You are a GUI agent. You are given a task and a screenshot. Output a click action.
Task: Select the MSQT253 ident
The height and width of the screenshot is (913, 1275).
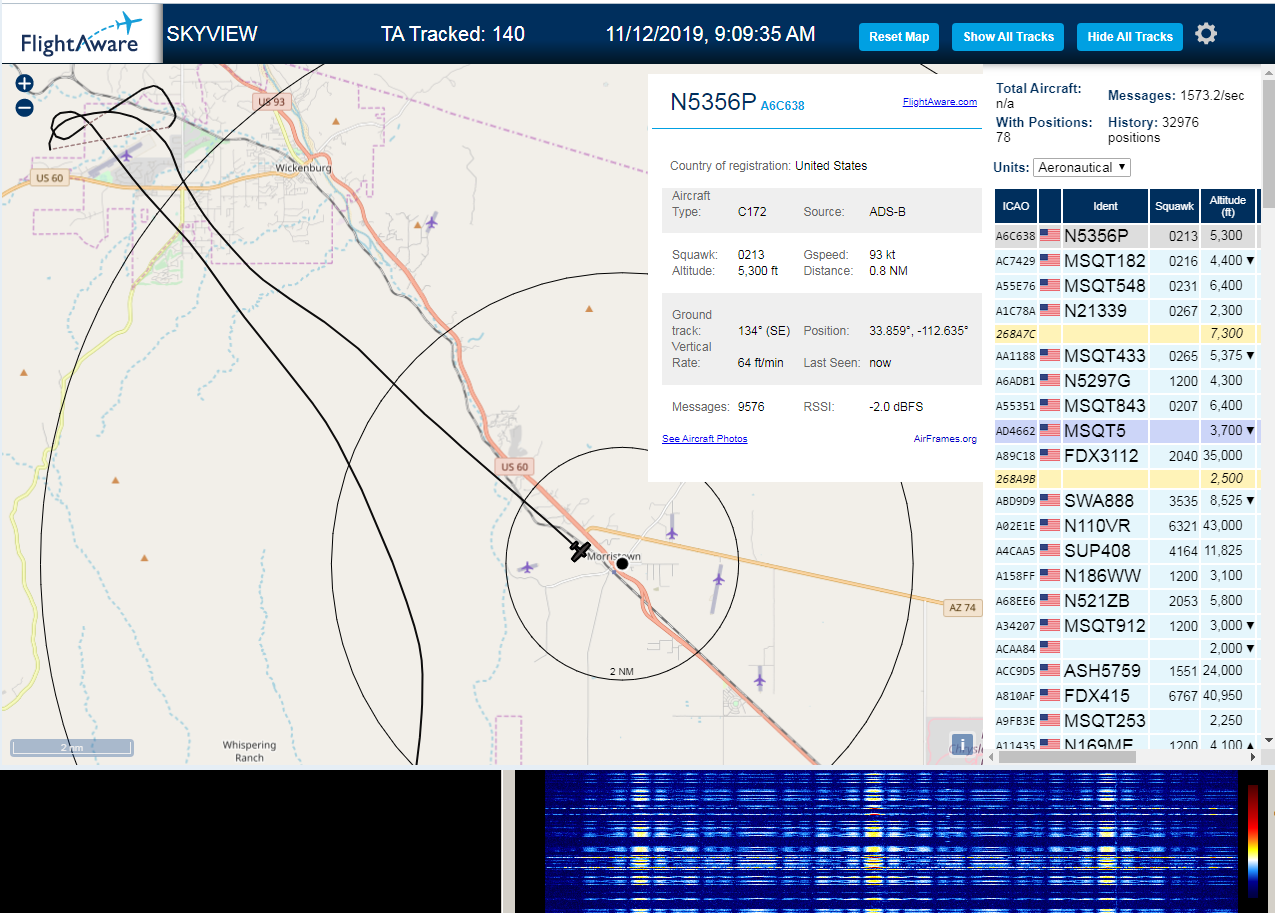point(1104,720)
